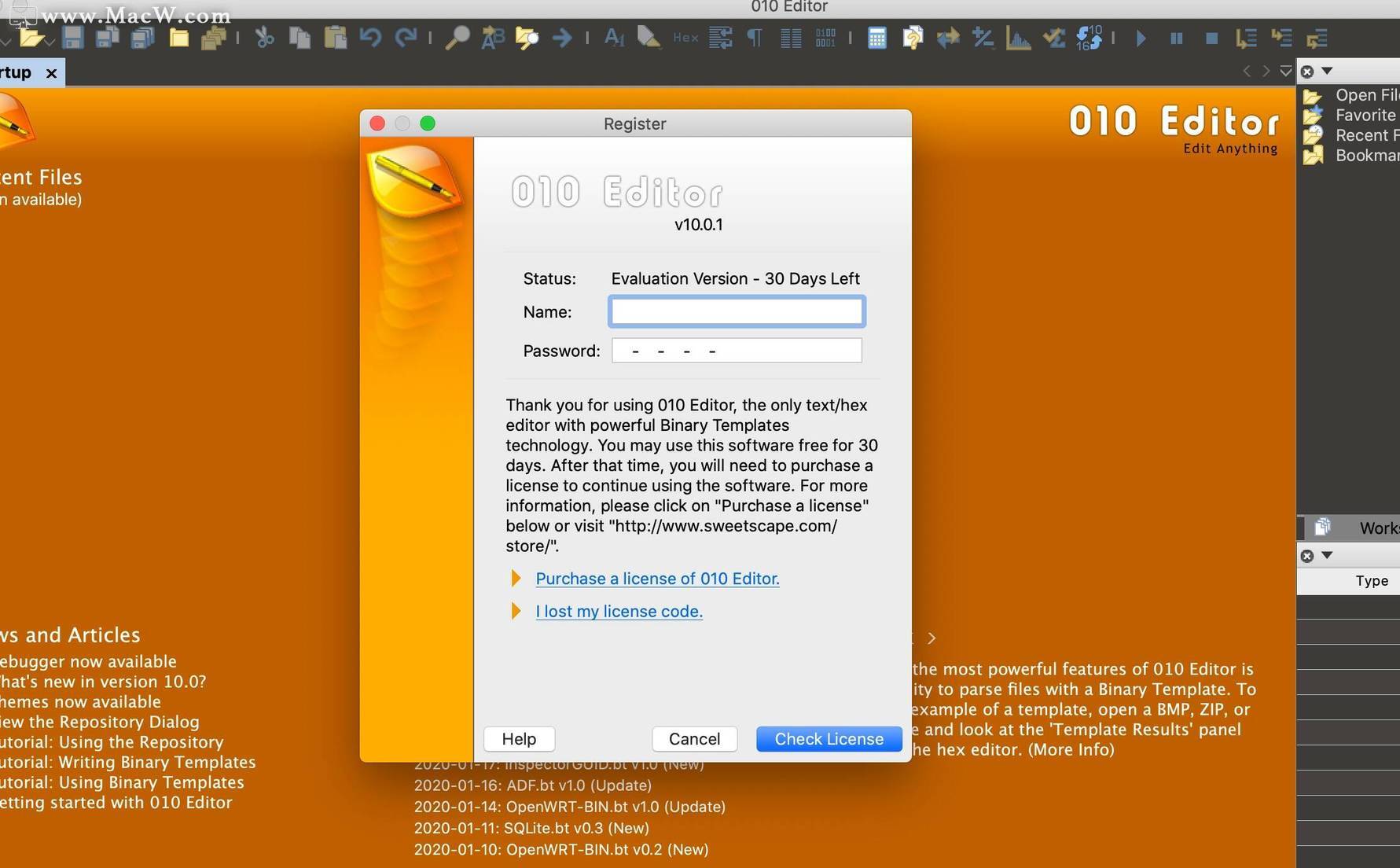1400x868 pixels.
Task: Expand Open Files in Workspace panel
Action: [1351, 95]
